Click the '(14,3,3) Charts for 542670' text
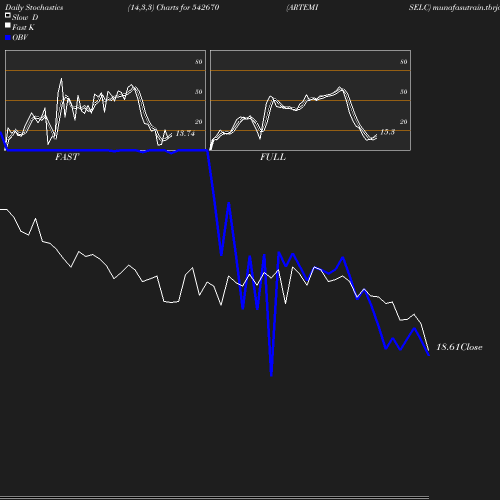Viewport: 500px width, 500px height. [173, 8]
